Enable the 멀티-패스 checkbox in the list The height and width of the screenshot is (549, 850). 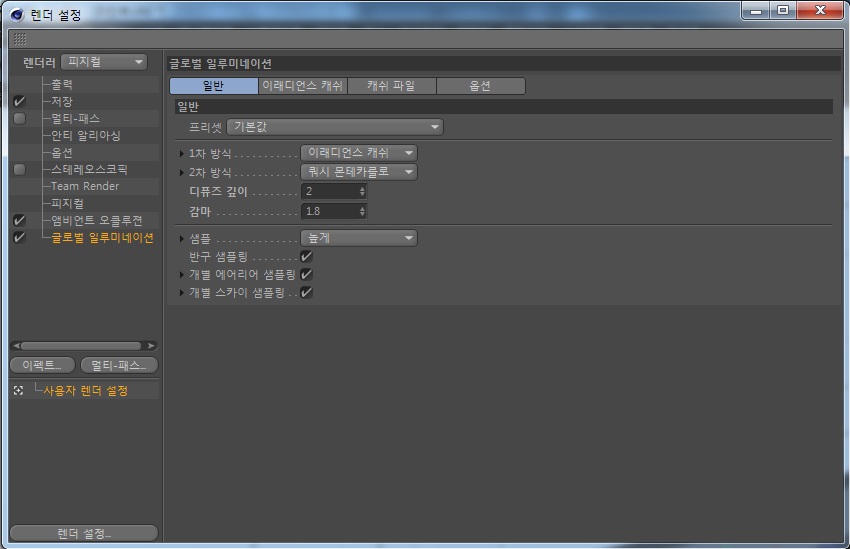pos(19,119)
